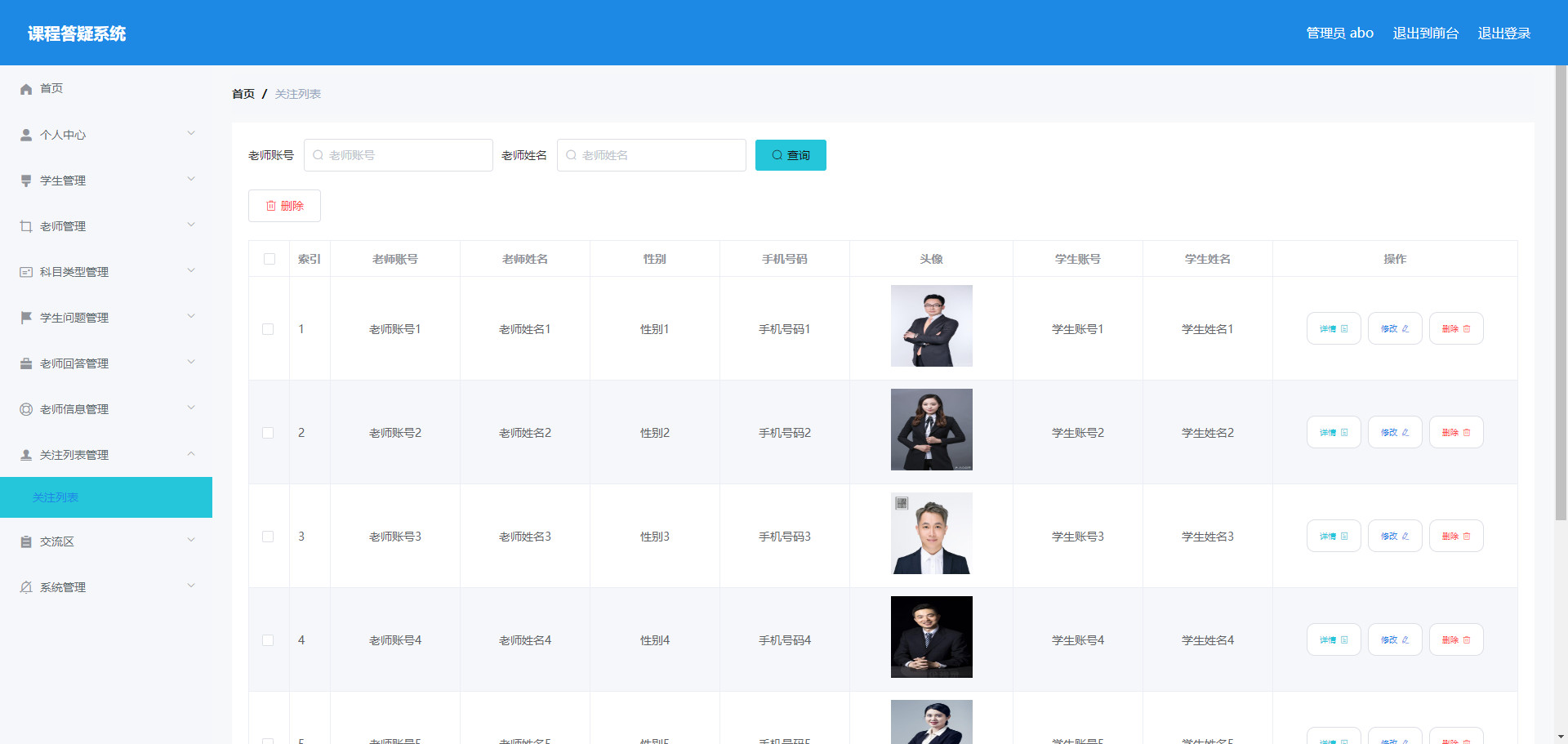The height and width of the screenshot is (744, 1568).
Task: Click 修改 for row 老师账号2
Action: coord(1395,433)
